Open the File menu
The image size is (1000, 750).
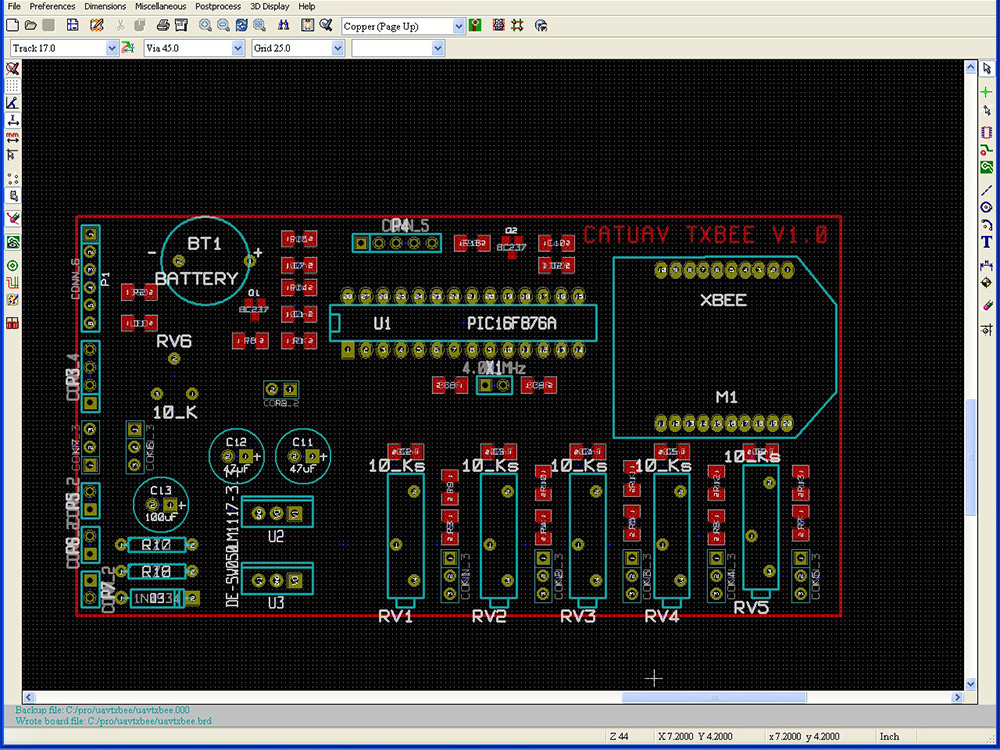point(14,6)
